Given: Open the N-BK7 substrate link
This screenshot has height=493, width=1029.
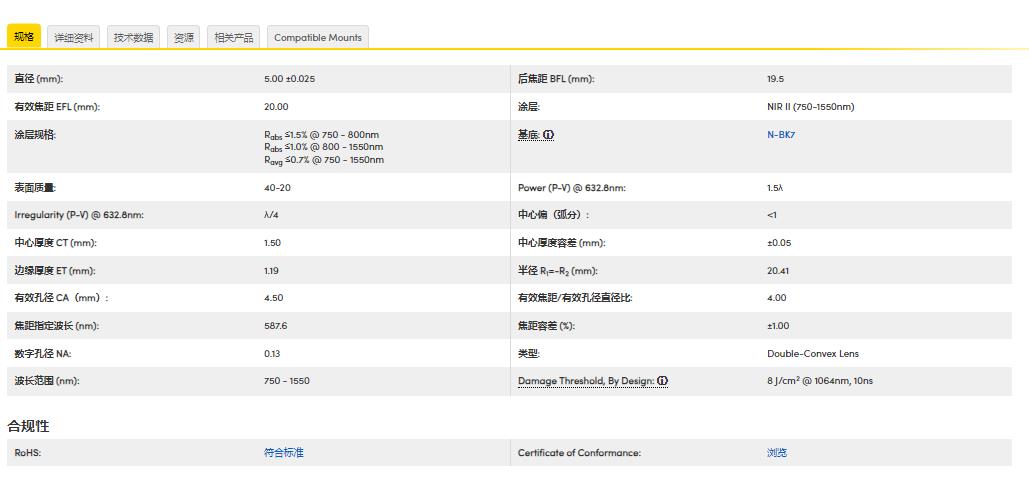Looking at the screenshot, I should (781, 135).
